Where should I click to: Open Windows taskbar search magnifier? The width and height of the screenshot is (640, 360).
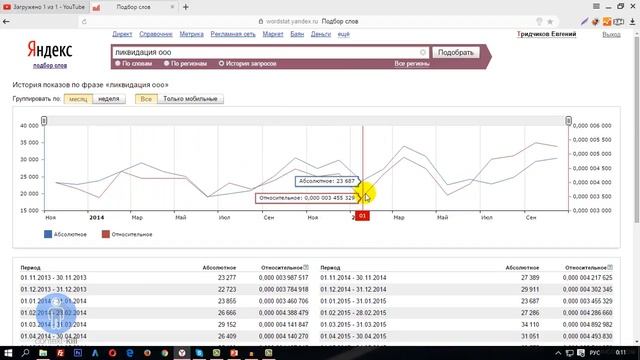point(25,353)
